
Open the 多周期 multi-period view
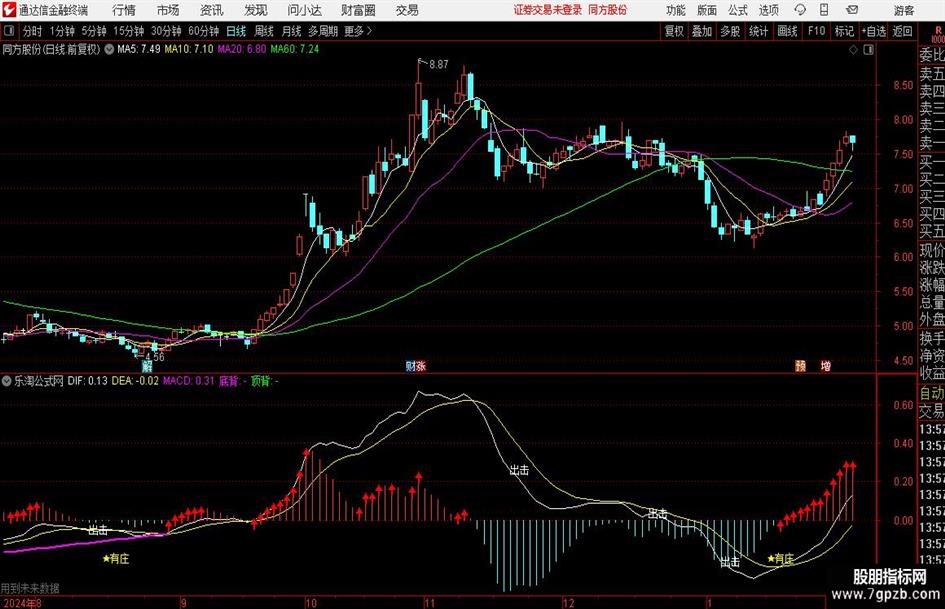(323, 31)
